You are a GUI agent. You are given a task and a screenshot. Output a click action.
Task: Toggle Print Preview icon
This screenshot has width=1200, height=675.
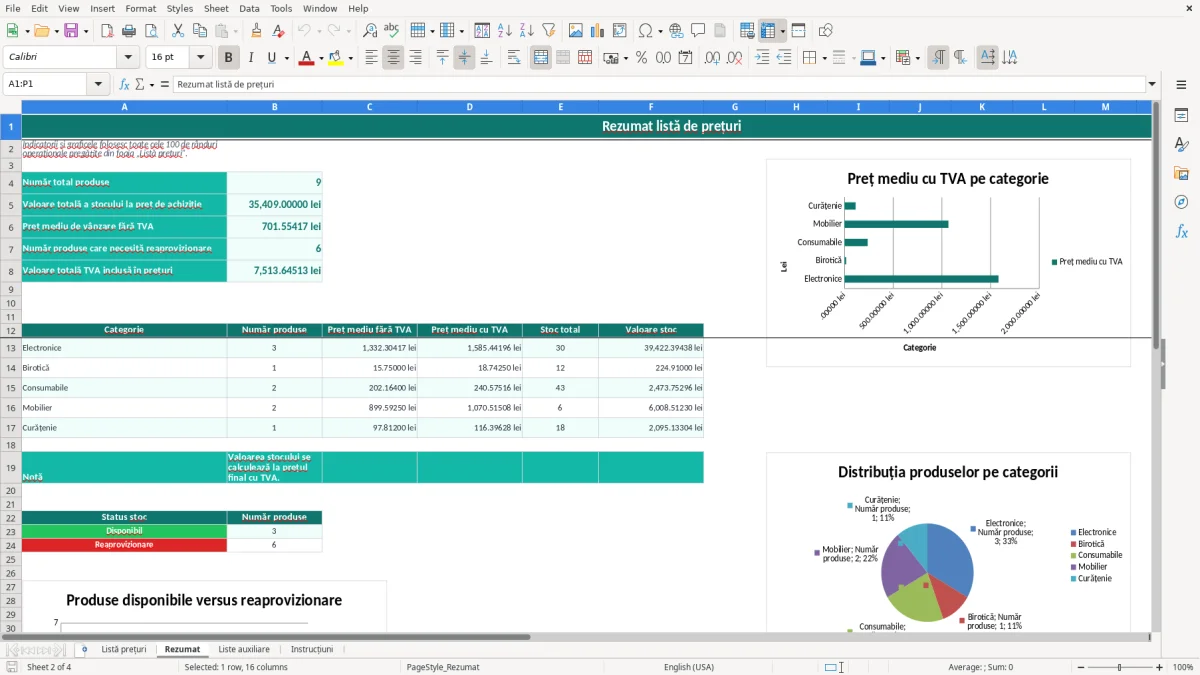(x=151, y=31)
